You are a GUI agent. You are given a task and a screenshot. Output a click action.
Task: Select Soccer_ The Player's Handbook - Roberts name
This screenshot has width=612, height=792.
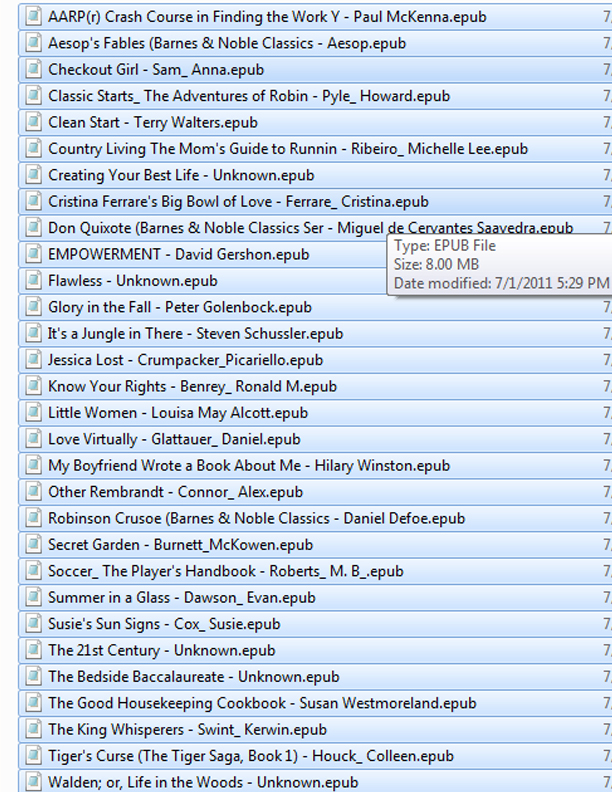[226, 571]
